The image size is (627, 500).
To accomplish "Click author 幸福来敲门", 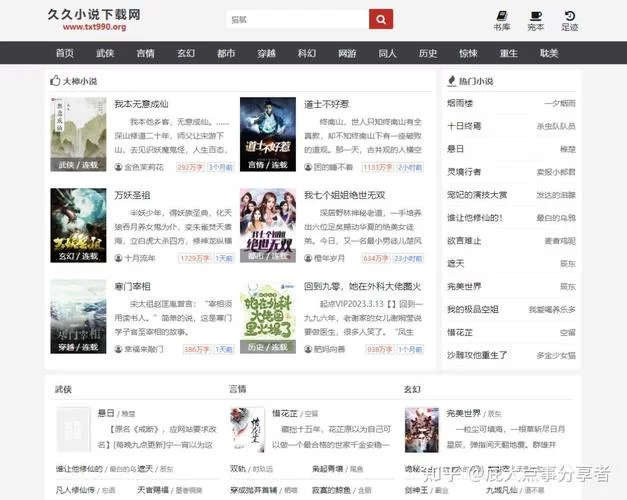I will [144, 350].
